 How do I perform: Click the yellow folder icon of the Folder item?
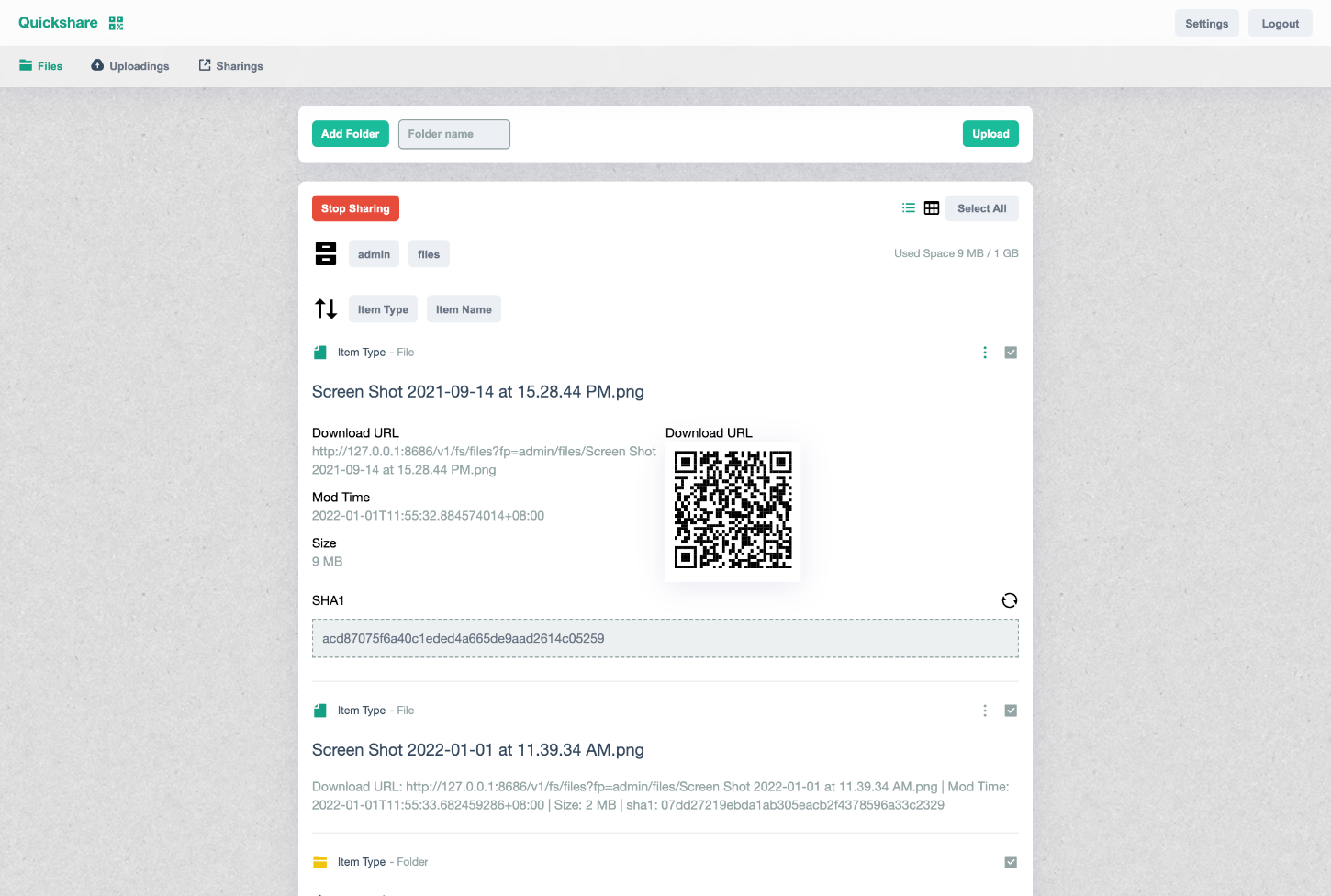(x=320, y=862)
